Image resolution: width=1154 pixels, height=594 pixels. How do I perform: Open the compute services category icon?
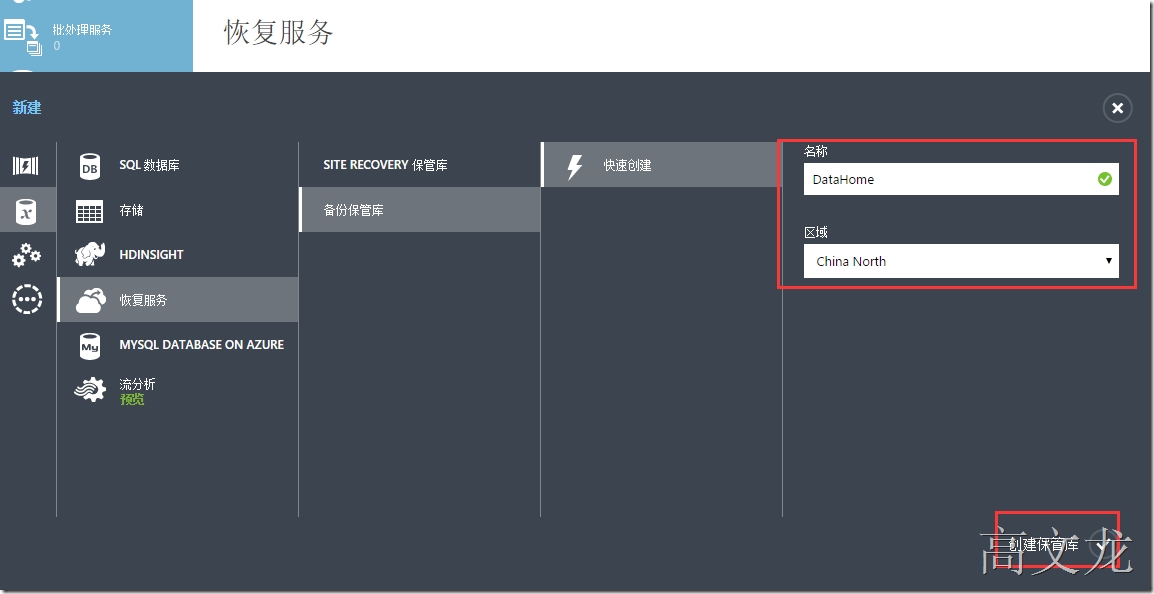26,166
